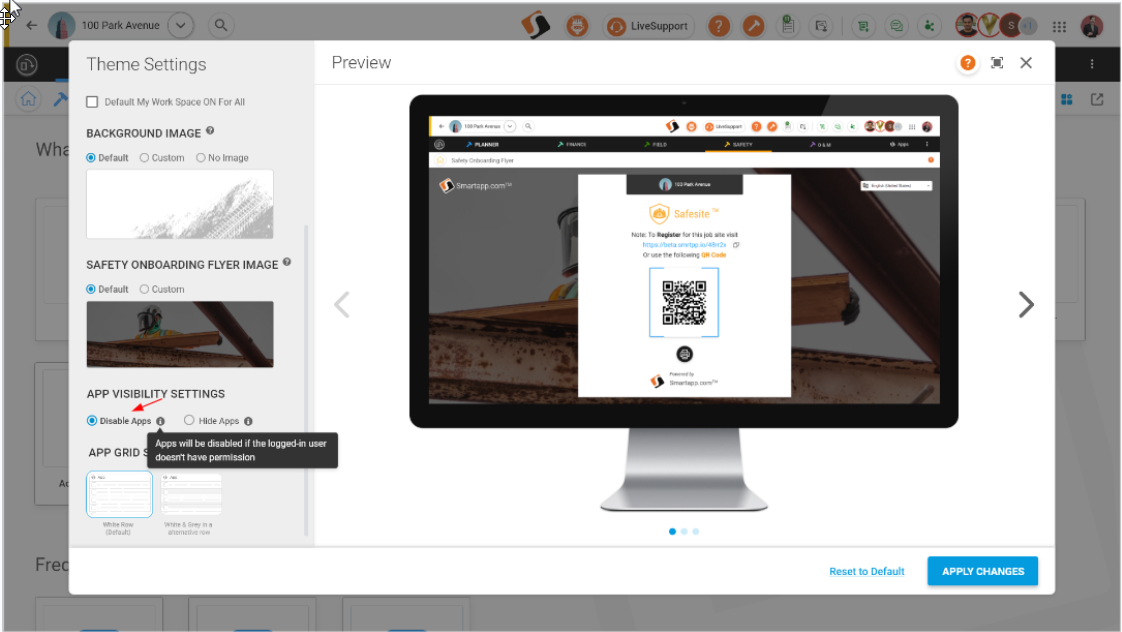Click the green document list icon

click(863, 26)
